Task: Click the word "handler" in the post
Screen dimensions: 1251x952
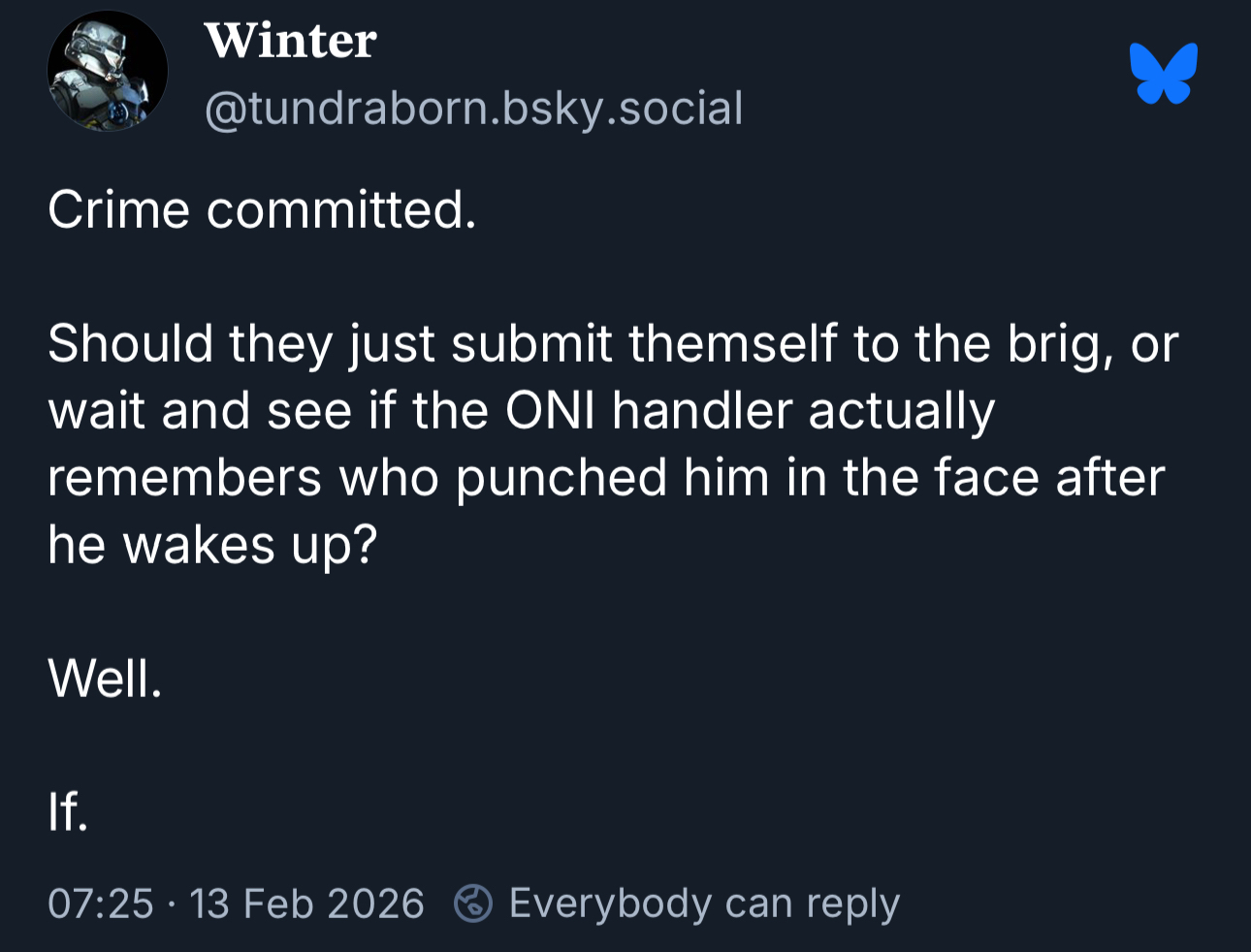Action: pos(702,411)
